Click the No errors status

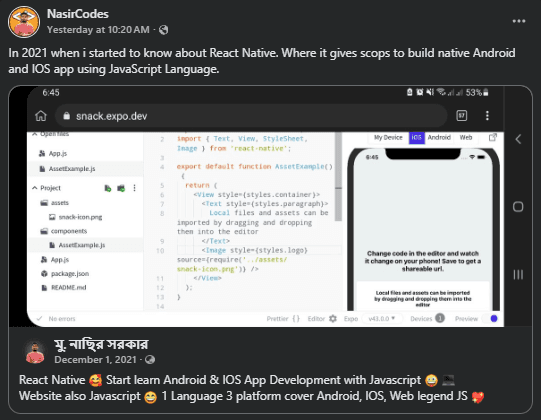[x=56, y=319]
